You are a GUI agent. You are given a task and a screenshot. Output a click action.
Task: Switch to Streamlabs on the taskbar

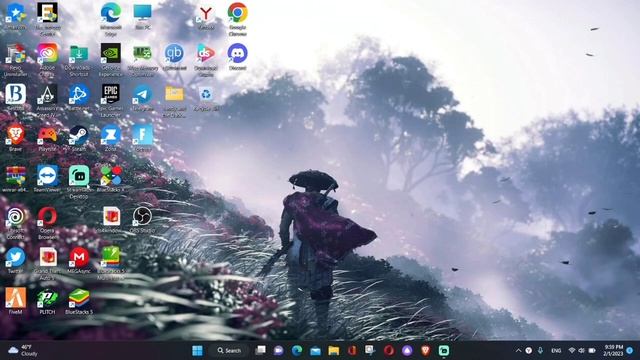444,351
